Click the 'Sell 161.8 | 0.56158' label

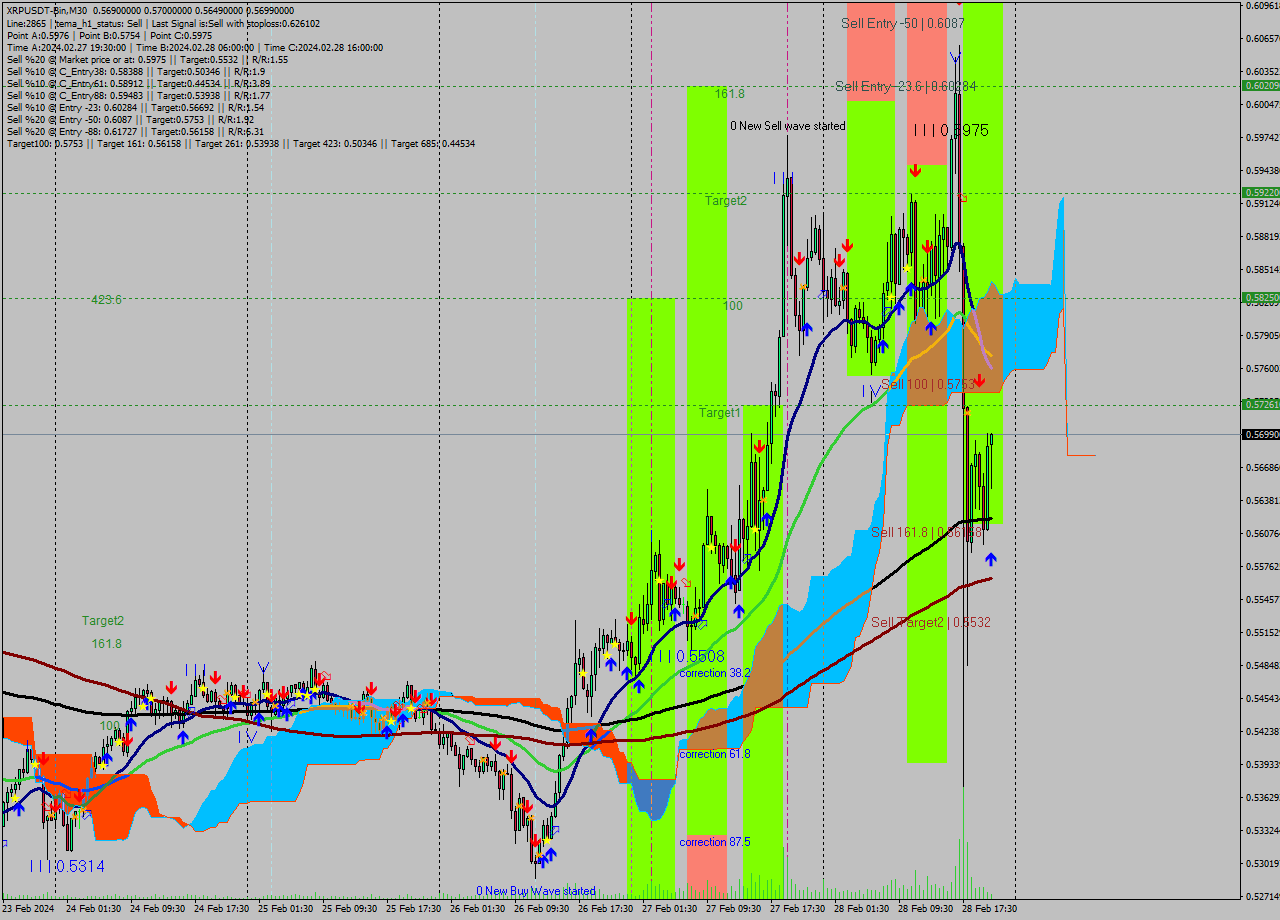(924, 532)
